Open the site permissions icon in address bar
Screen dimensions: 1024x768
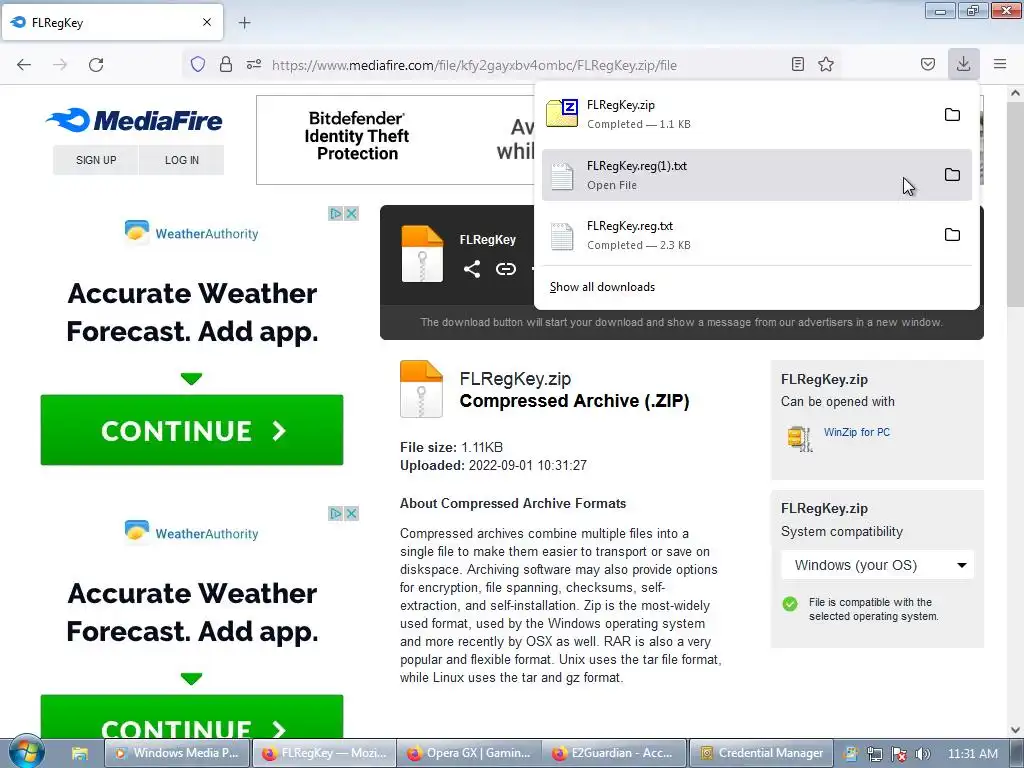254,64
